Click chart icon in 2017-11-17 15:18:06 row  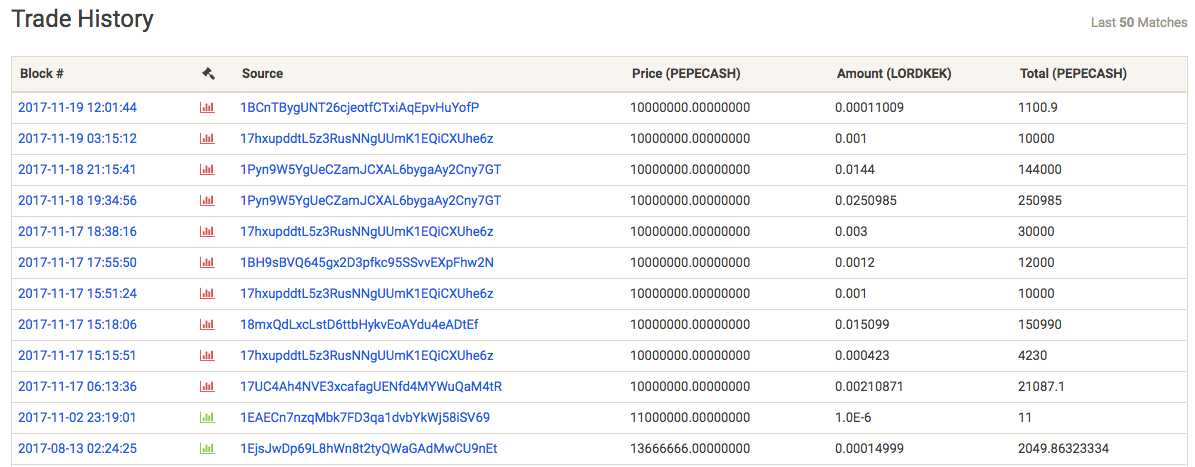[207, 325]
